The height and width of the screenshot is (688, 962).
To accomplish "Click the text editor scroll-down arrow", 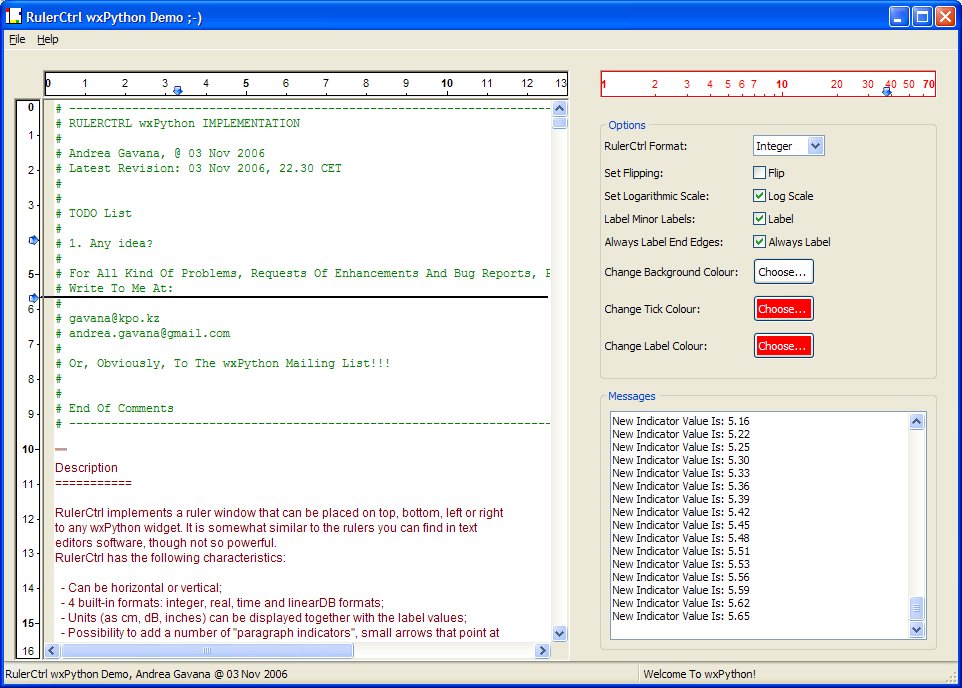I will (x=559, y=633).
